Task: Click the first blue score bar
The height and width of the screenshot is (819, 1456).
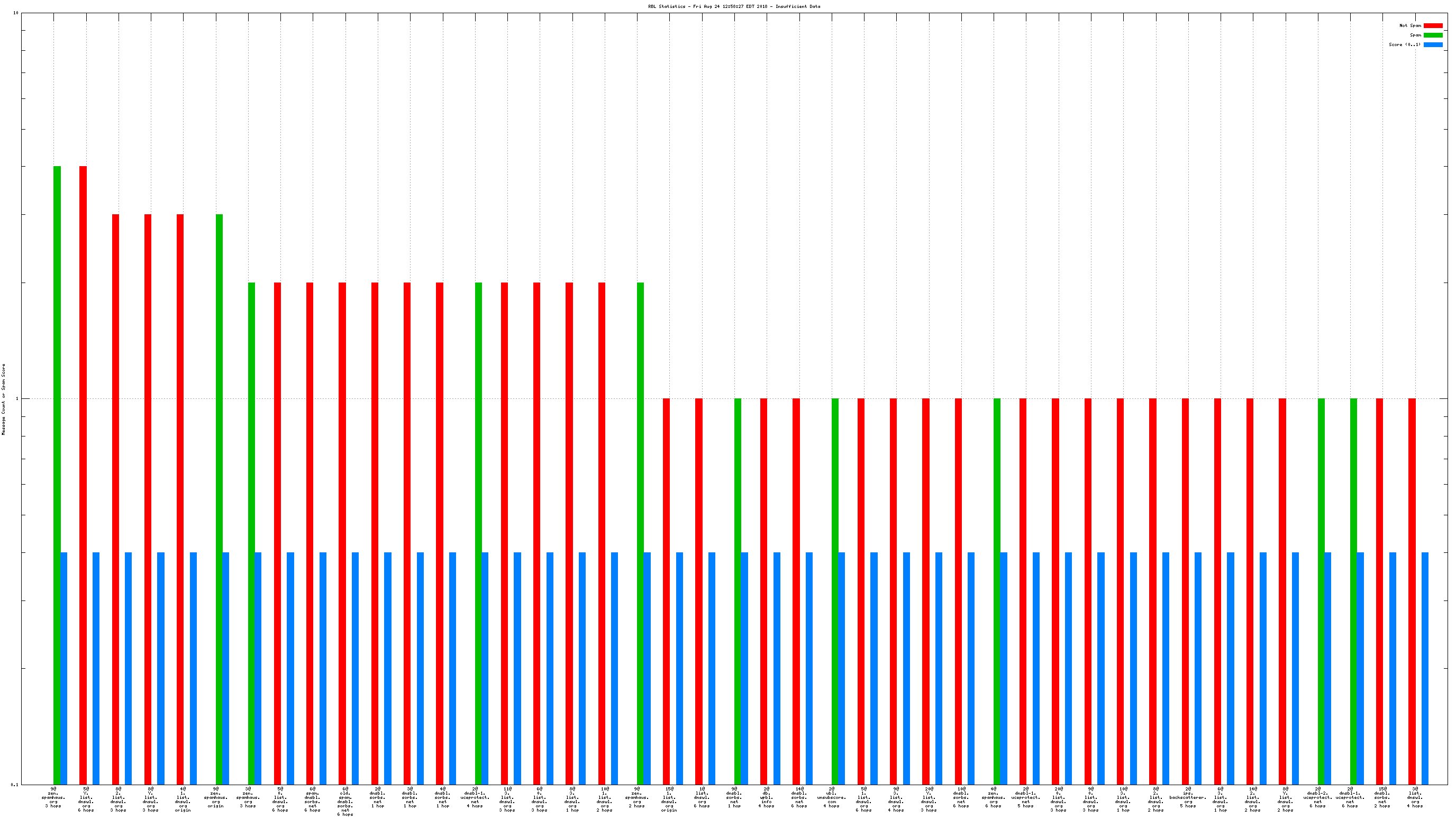Action: tap(64, 668)
